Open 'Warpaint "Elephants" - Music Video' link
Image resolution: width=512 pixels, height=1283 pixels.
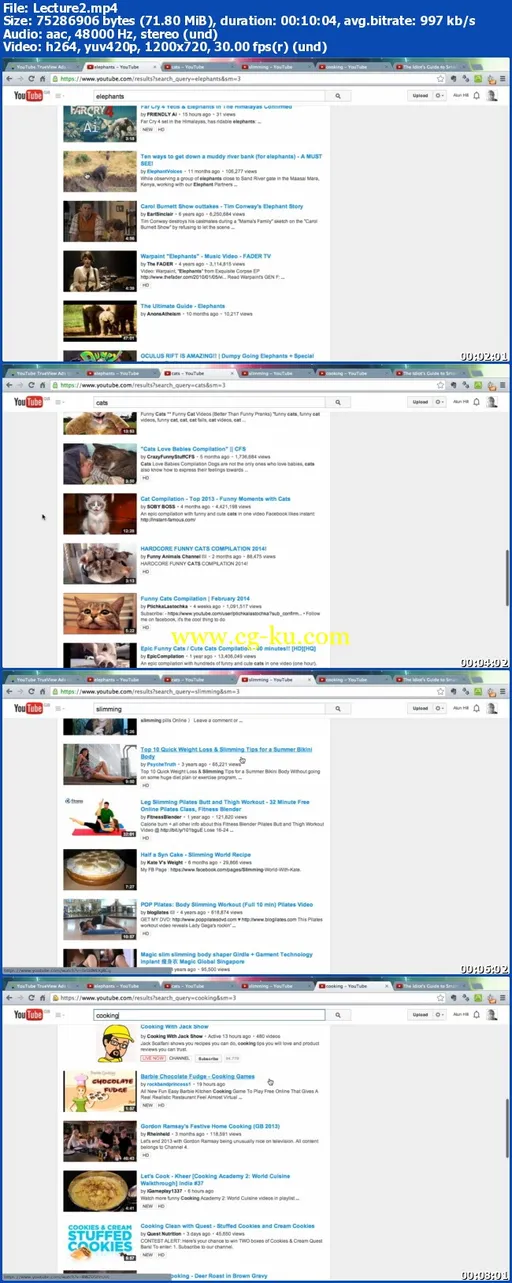tap(207, 256)
